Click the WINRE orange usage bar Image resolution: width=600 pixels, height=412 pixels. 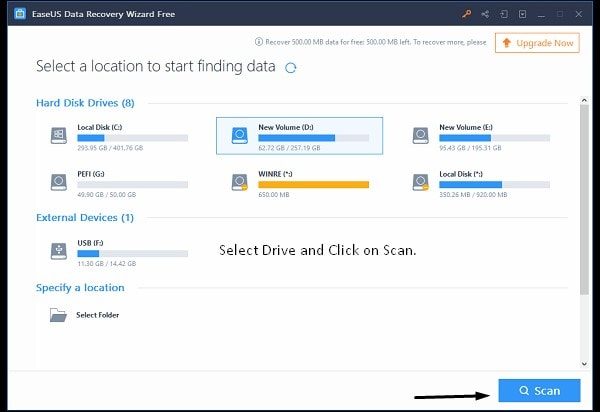(x=313, y=185)
